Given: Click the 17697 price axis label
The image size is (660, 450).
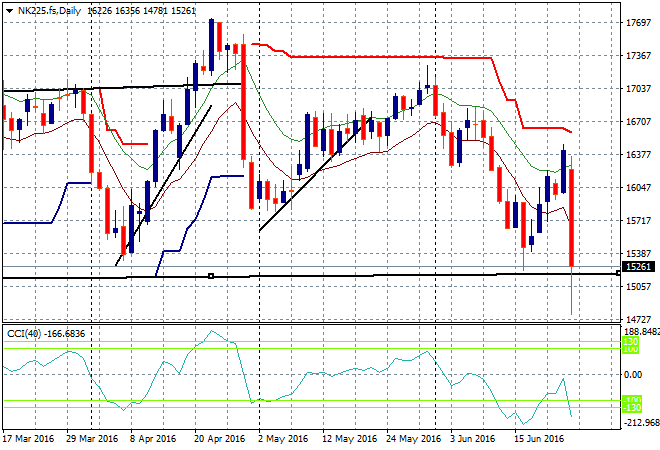Looking at the screenshot, I should tap(638, 22).
